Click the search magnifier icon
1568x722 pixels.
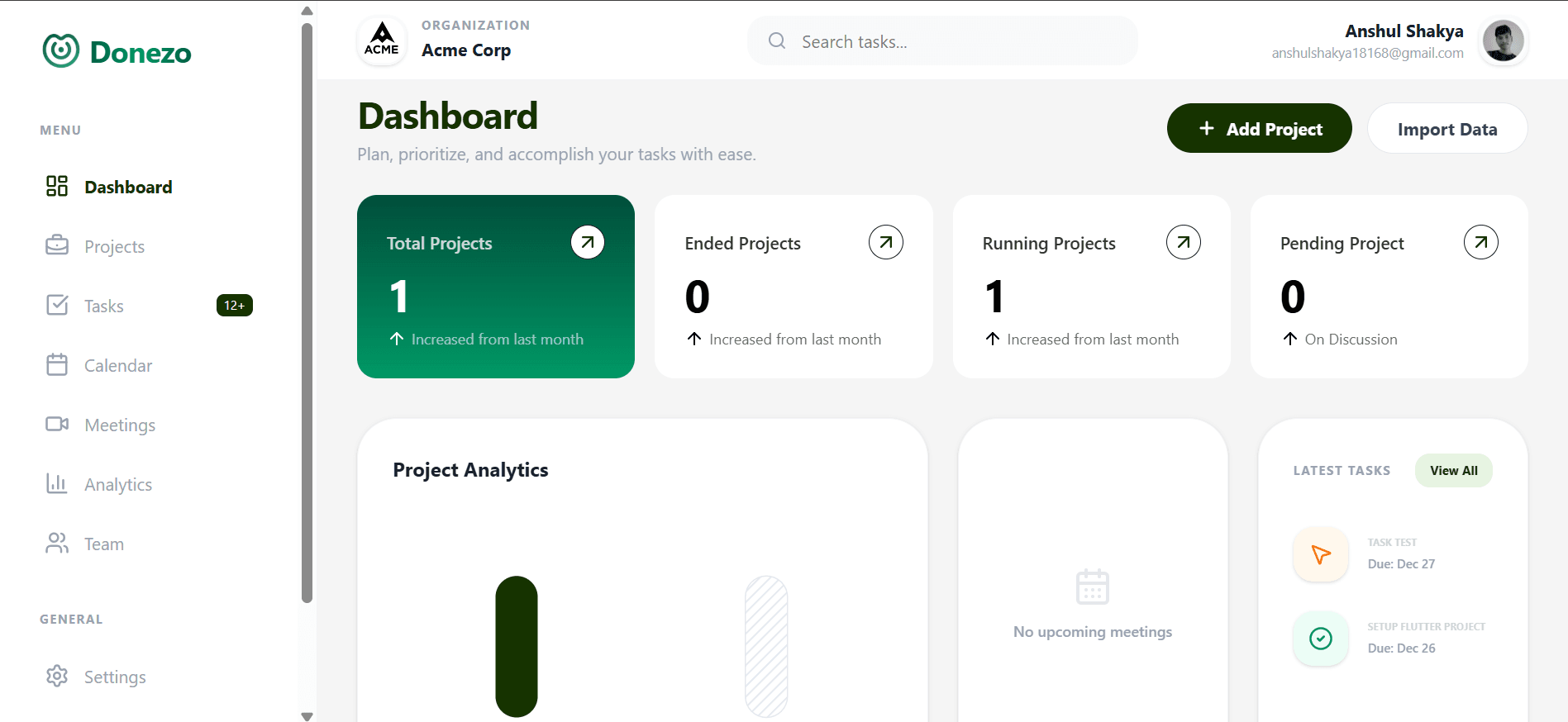click(x=776, y=40)
